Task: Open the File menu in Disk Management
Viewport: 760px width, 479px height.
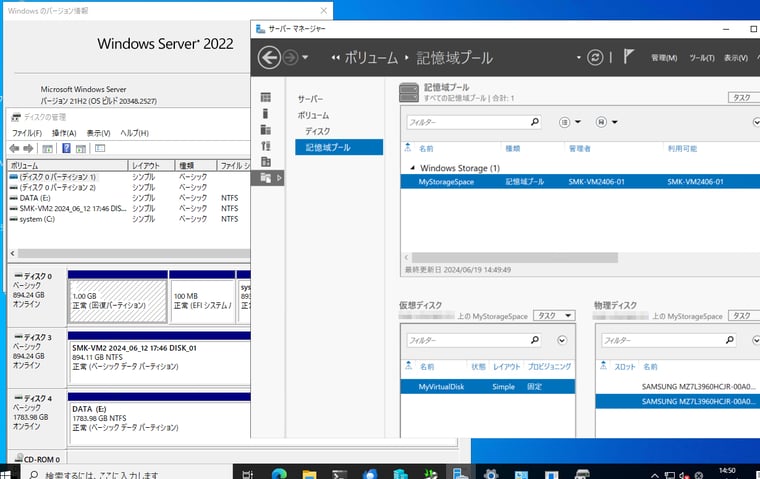Action: (27, 133)
